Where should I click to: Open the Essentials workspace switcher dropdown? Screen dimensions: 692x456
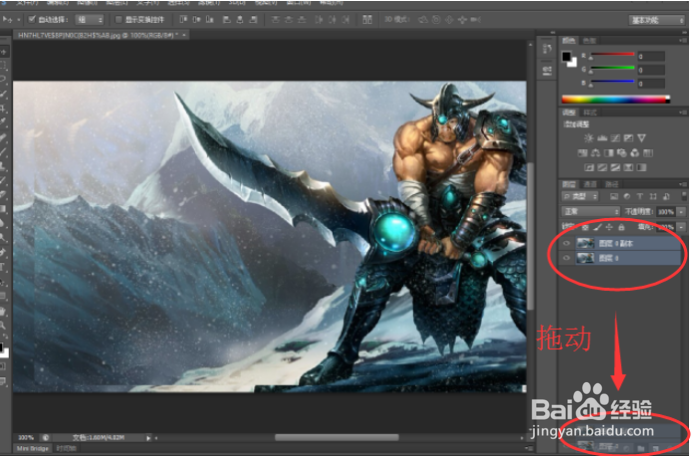pos(657,20)
